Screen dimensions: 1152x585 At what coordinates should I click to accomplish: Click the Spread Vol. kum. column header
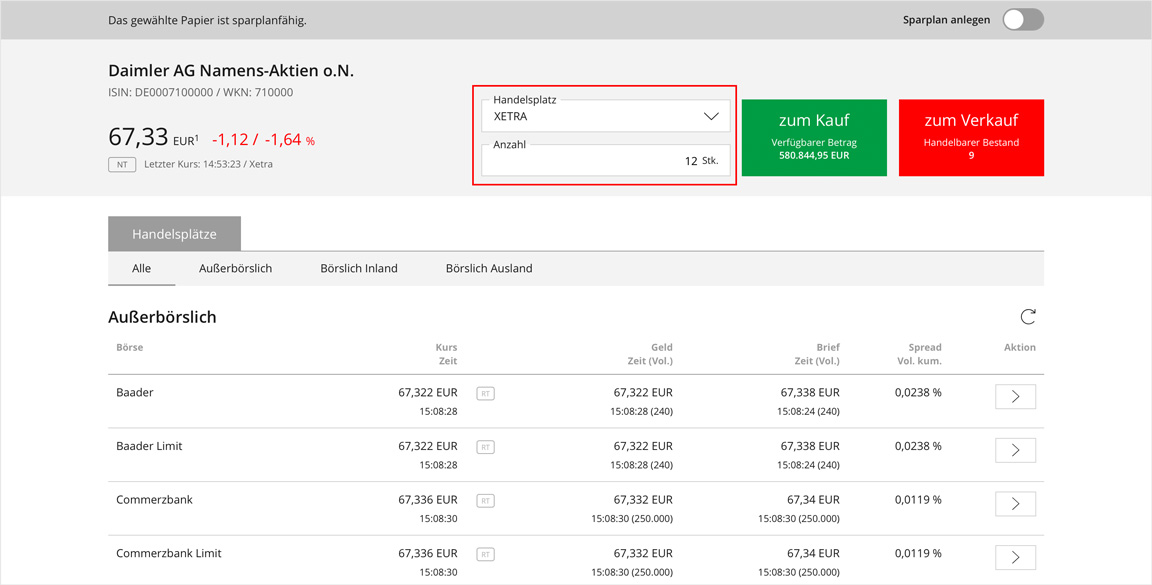pyautogui.click(x=919, y=354)
